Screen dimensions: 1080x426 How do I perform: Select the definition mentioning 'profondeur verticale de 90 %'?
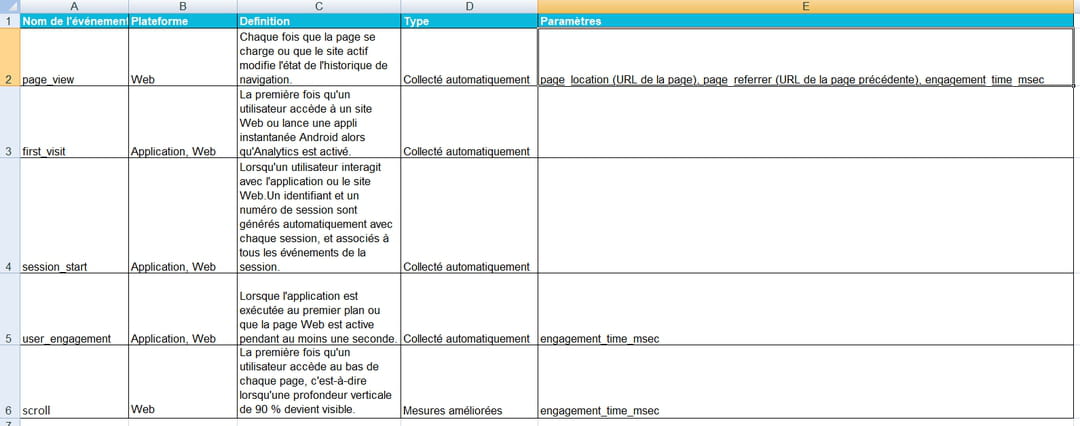(319, 382)
